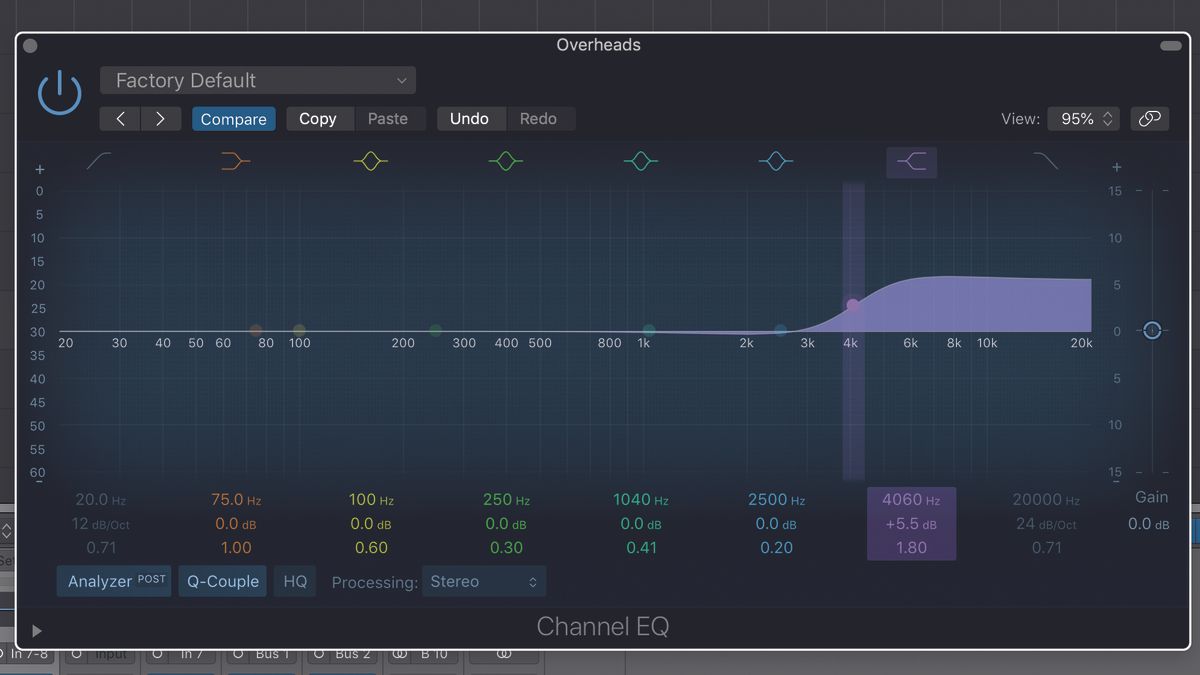This screenshot has height=675, width=1200.
Task: Open the Processing Stereo dropdown
Action: click(484, 580)
